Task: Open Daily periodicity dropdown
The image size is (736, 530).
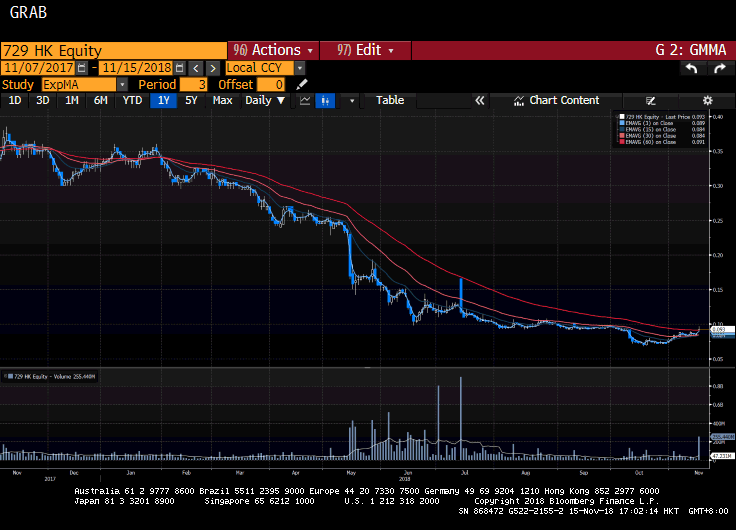Action: (x=265, y=100)
